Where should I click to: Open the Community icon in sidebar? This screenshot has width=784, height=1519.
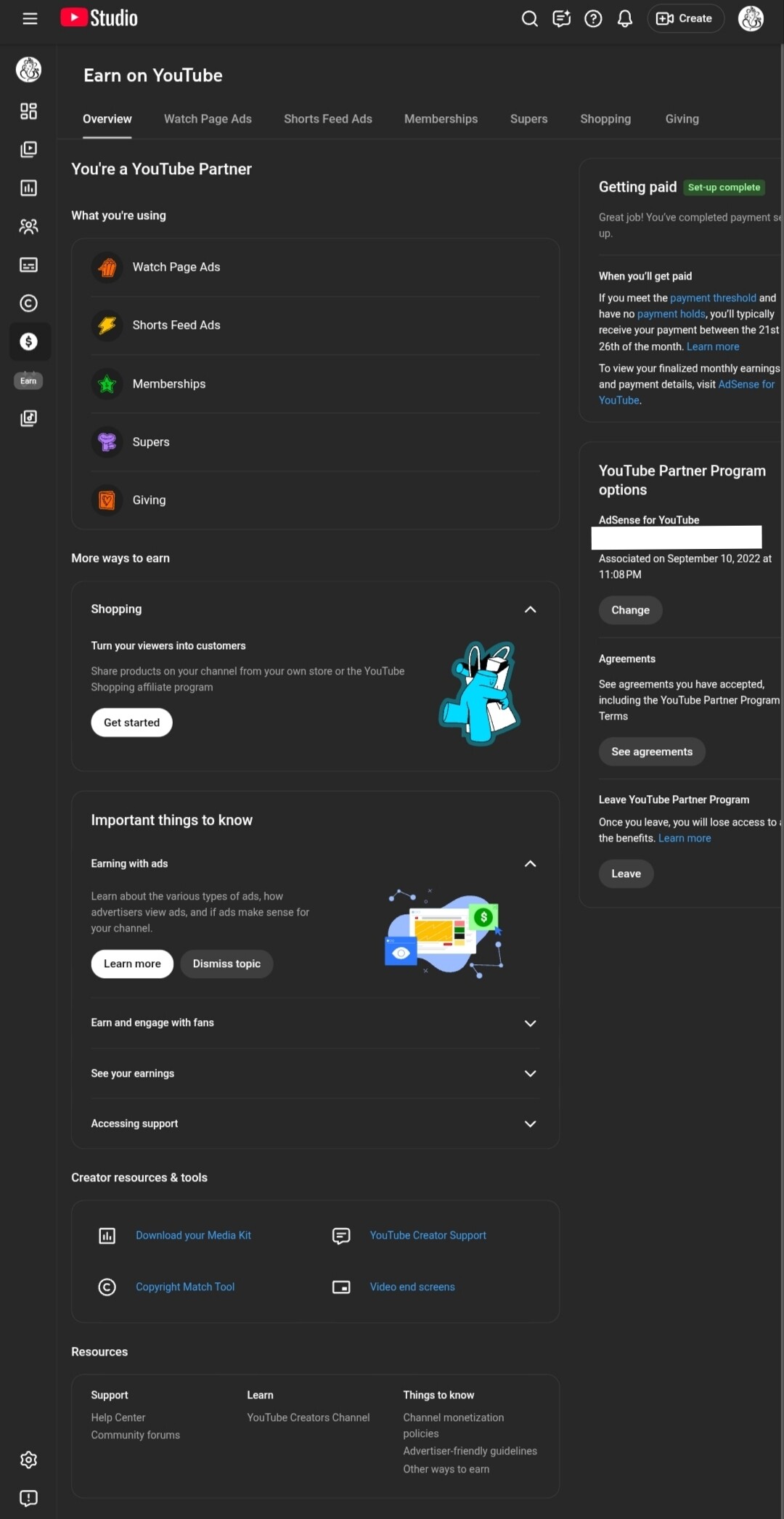pyautogui.click(x=28, y=227)
